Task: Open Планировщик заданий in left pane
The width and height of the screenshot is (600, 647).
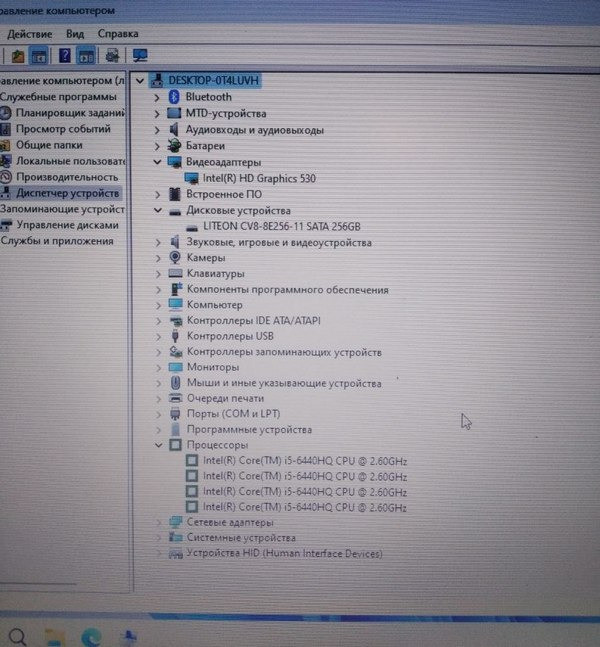Action: click(70, 113)
